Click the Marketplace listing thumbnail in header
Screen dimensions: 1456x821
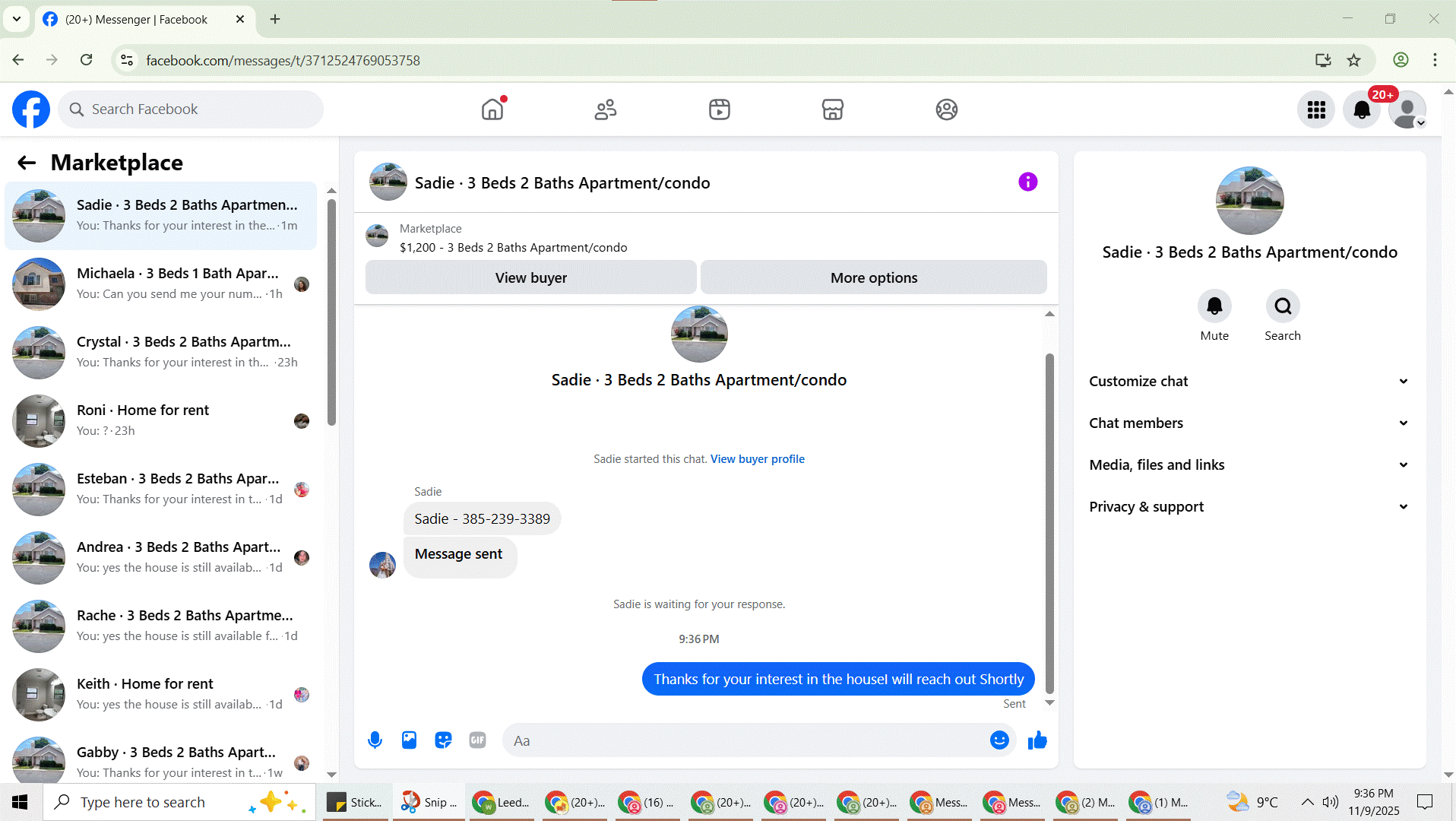(377, 236)
